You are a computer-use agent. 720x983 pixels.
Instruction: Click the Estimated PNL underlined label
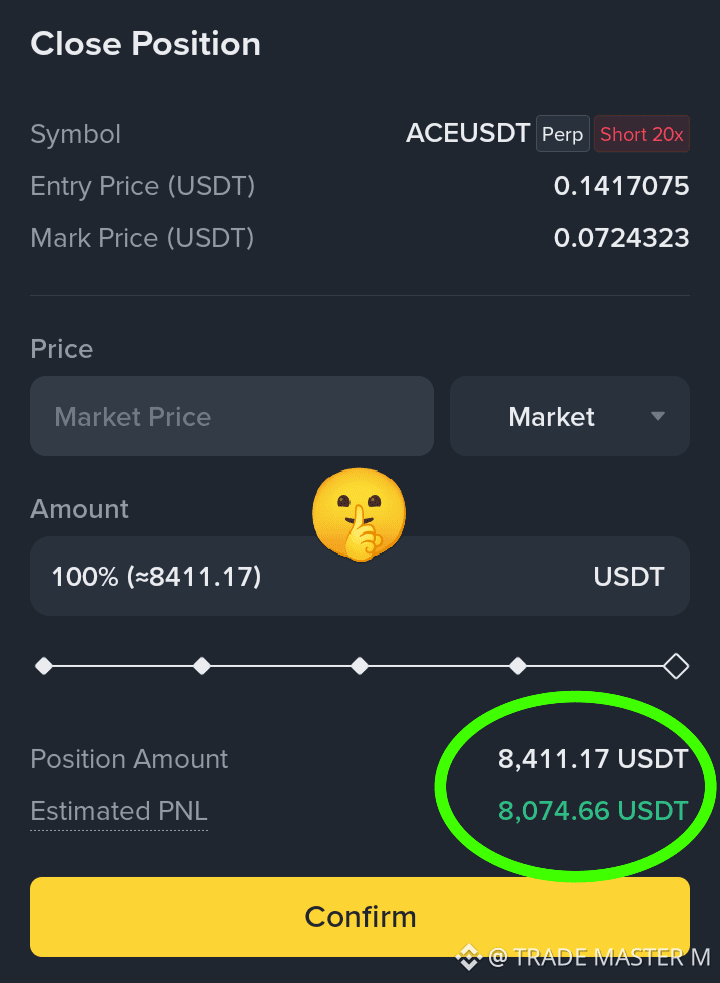point(119,811)
